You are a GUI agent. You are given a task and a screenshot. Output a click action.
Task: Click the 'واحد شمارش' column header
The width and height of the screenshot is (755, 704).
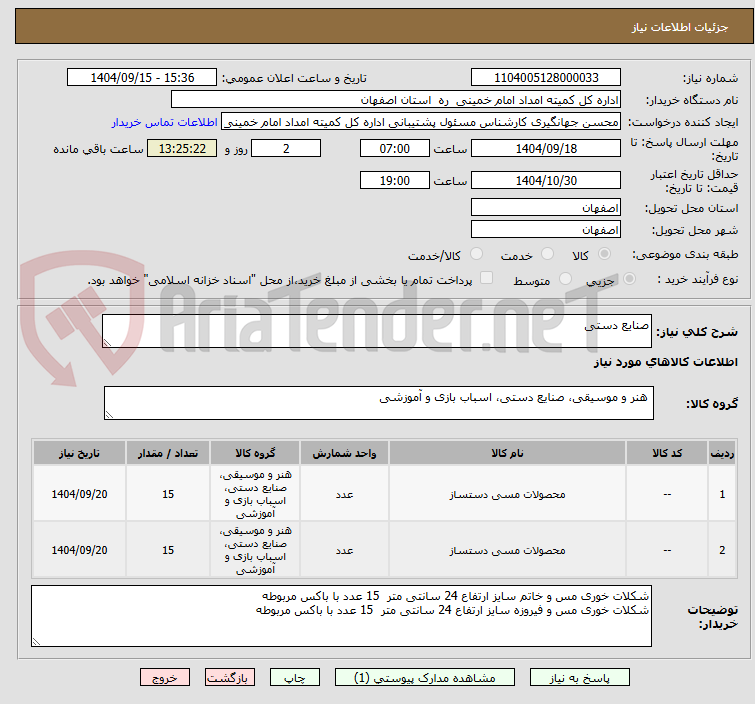[344, 453]
